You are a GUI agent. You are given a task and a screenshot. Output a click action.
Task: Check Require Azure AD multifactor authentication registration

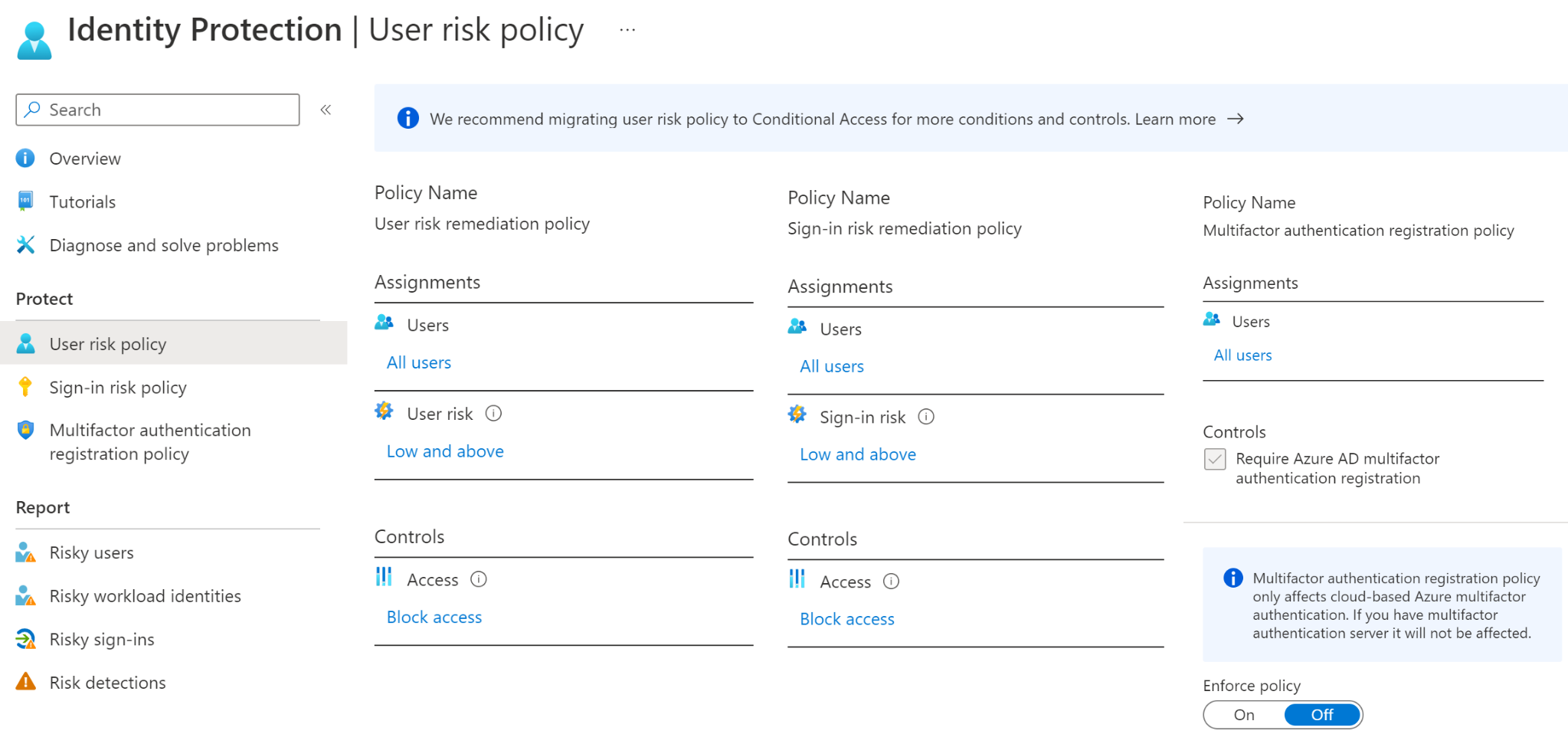point(1215,459)
